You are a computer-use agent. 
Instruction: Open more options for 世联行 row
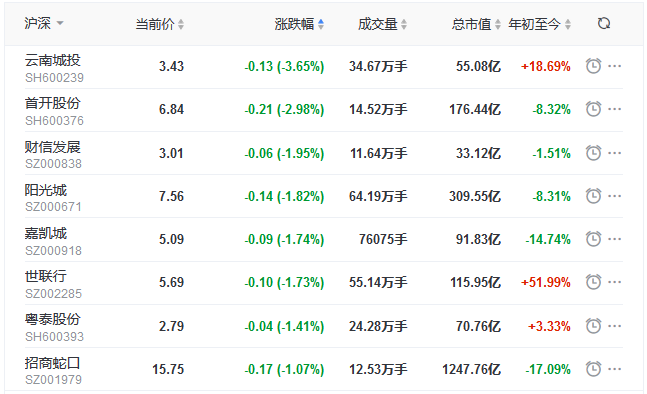tap(614, 282)
